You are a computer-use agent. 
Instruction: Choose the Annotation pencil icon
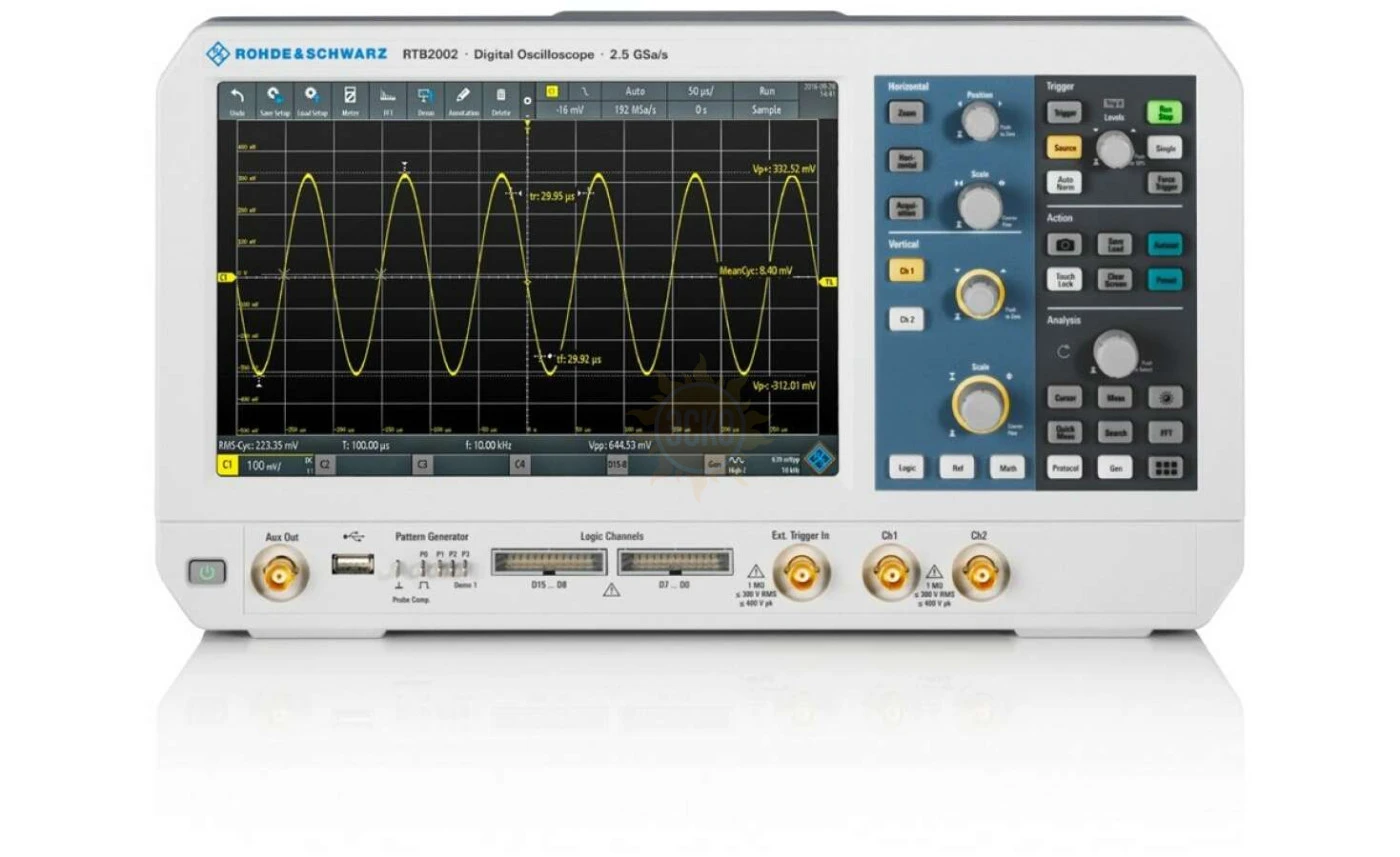(x=463, y=100)
